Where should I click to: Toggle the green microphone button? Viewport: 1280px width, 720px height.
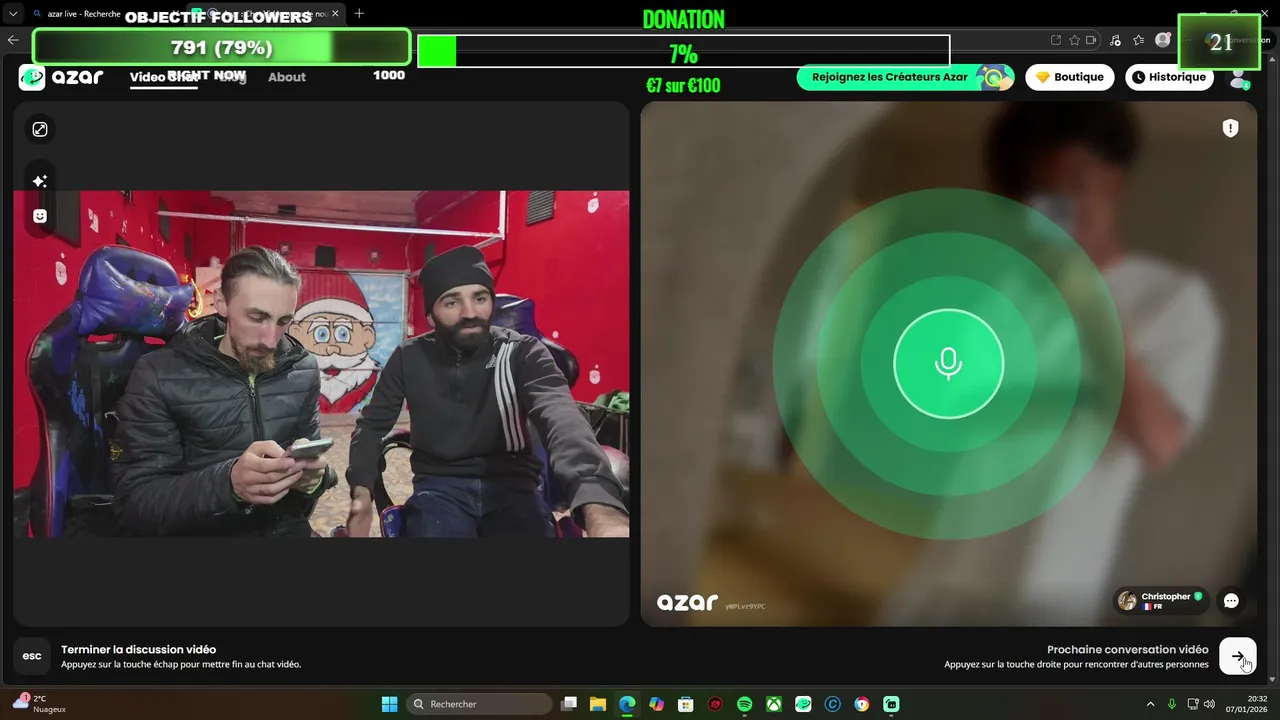[948, 364]
